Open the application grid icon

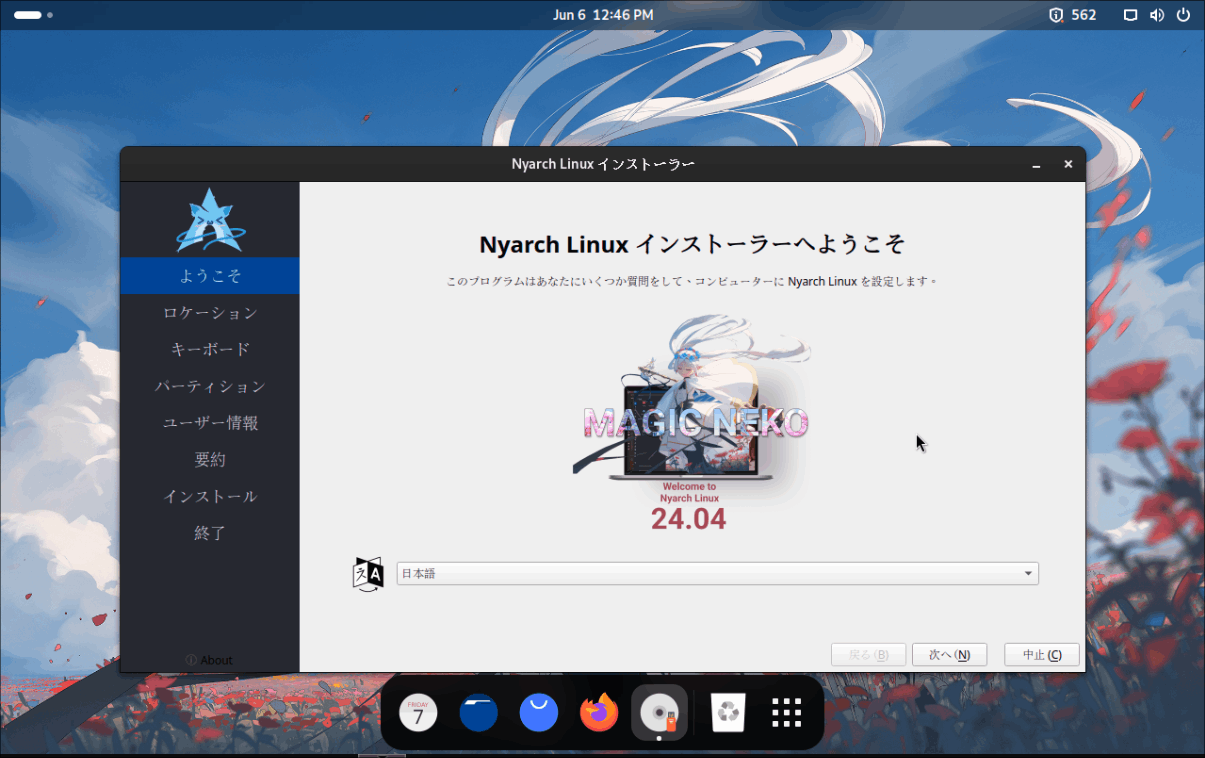[786, 712]
